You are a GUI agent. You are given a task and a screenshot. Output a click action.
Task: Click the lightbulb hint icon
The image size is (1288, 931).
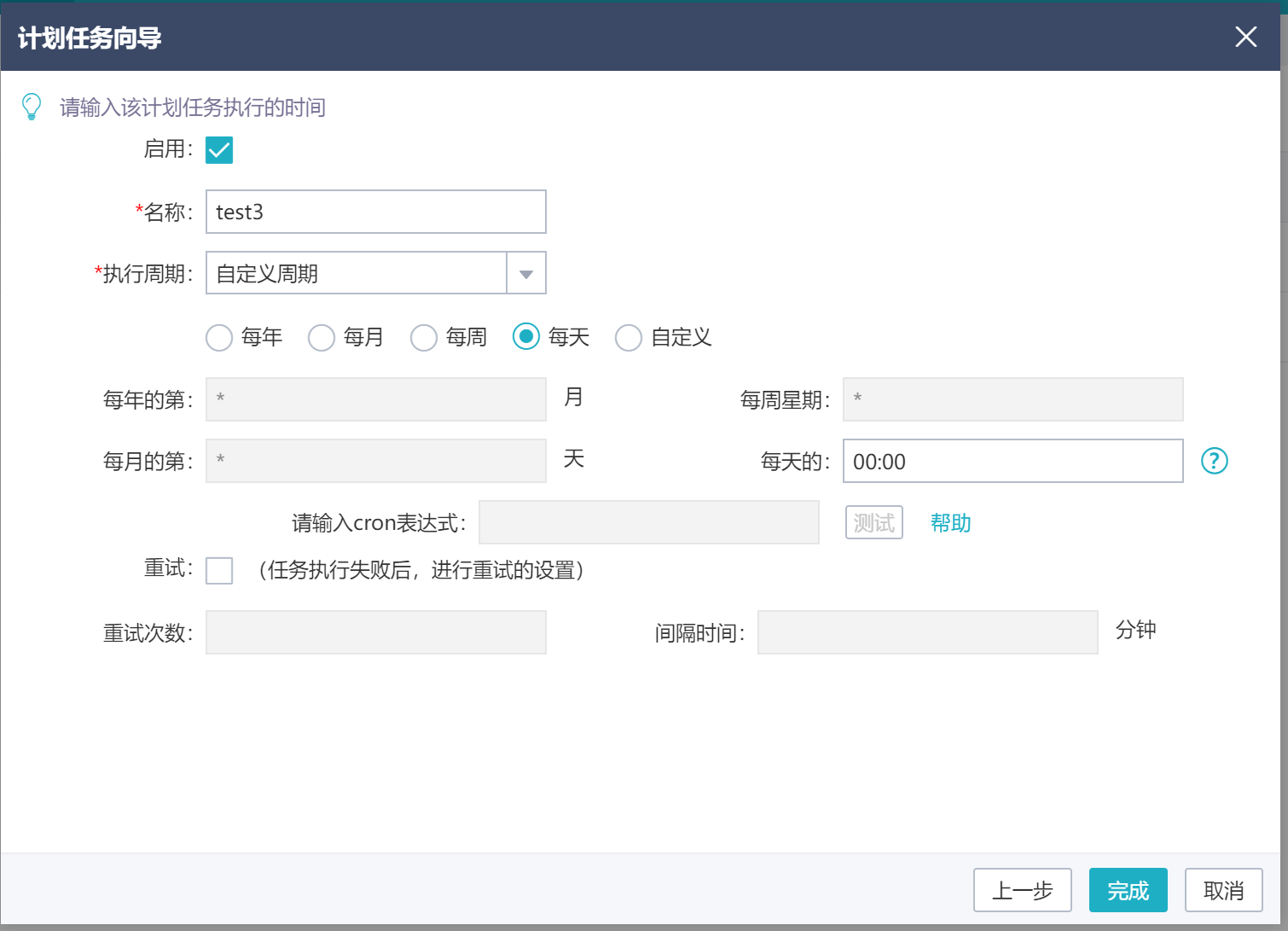[x=32, y=107]
